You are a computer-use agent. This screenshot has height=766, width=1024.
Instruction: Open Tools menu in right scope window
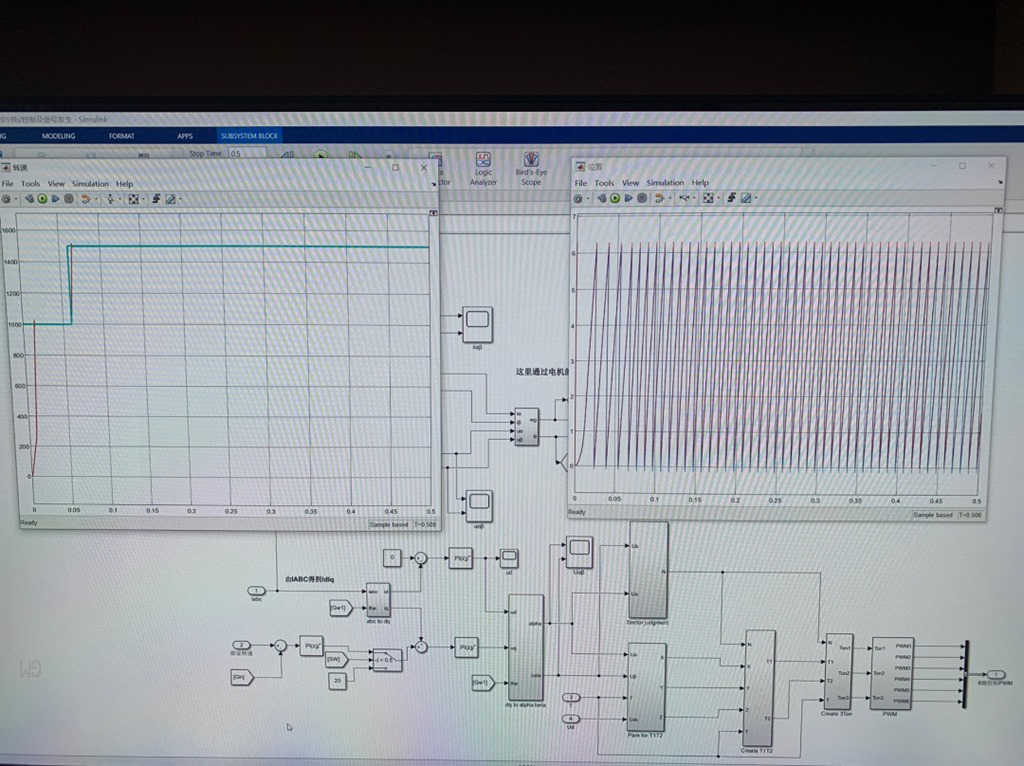click(x=605, y=183)
